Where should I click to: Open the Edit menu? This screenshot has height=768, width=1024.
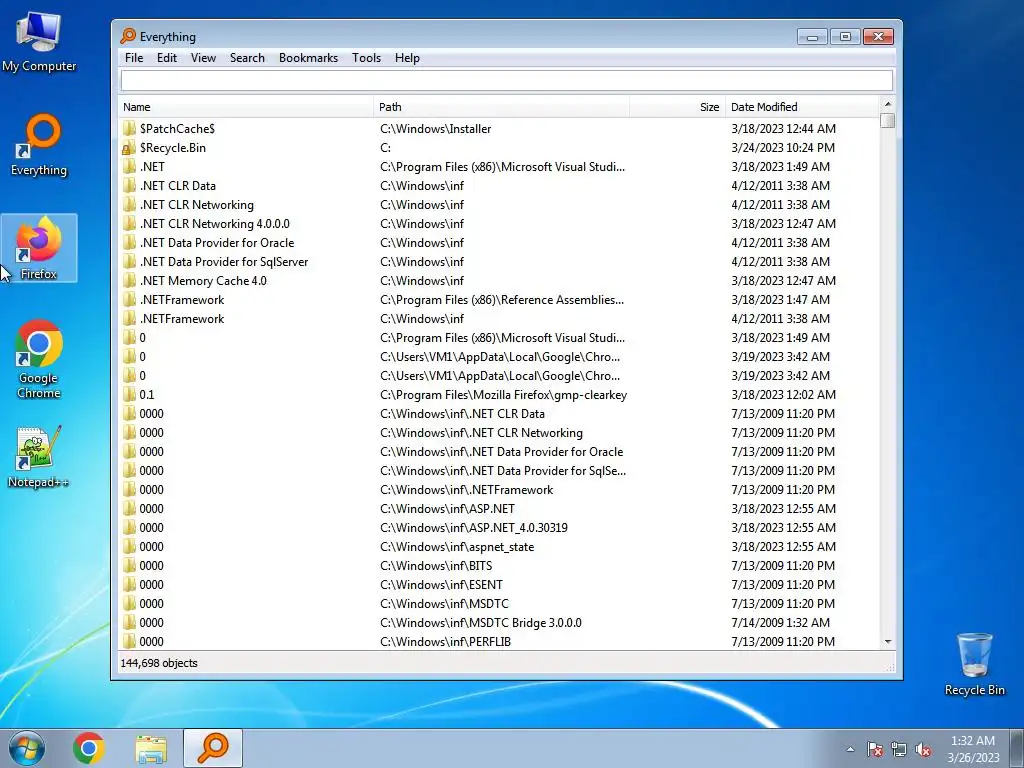pyautogui.click(x=167, y=57)
